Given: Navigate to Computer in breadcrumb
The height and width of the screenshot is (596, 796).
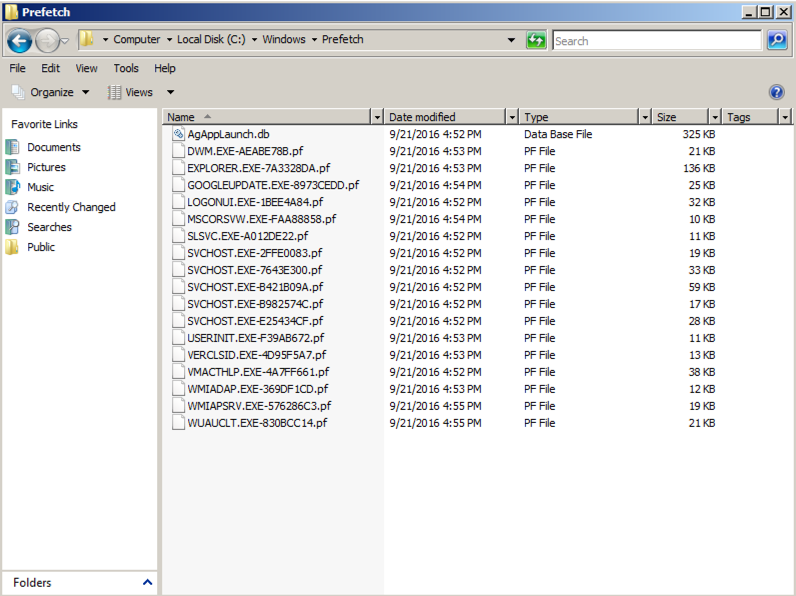Looking at the screenshot, I should click(137, 39).
